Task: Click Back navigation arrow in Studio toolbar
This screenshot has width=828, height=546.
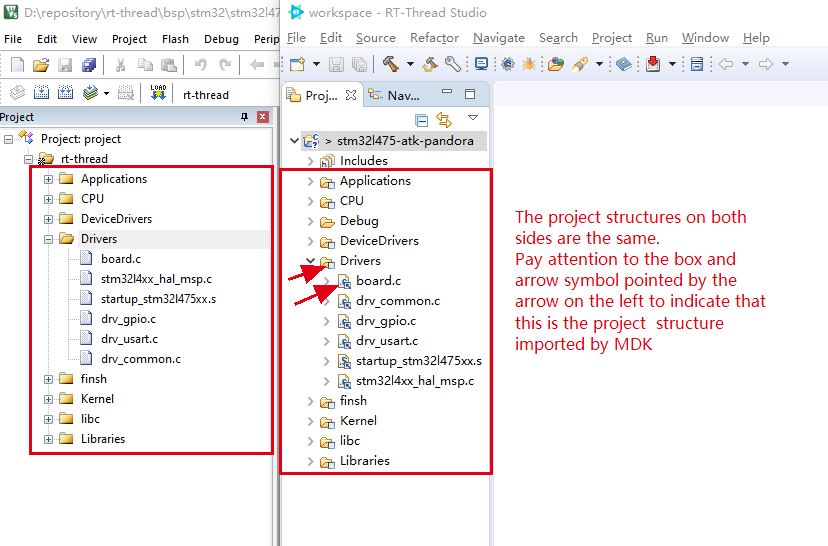Action: pyautogui.click(x=726, y=64)
